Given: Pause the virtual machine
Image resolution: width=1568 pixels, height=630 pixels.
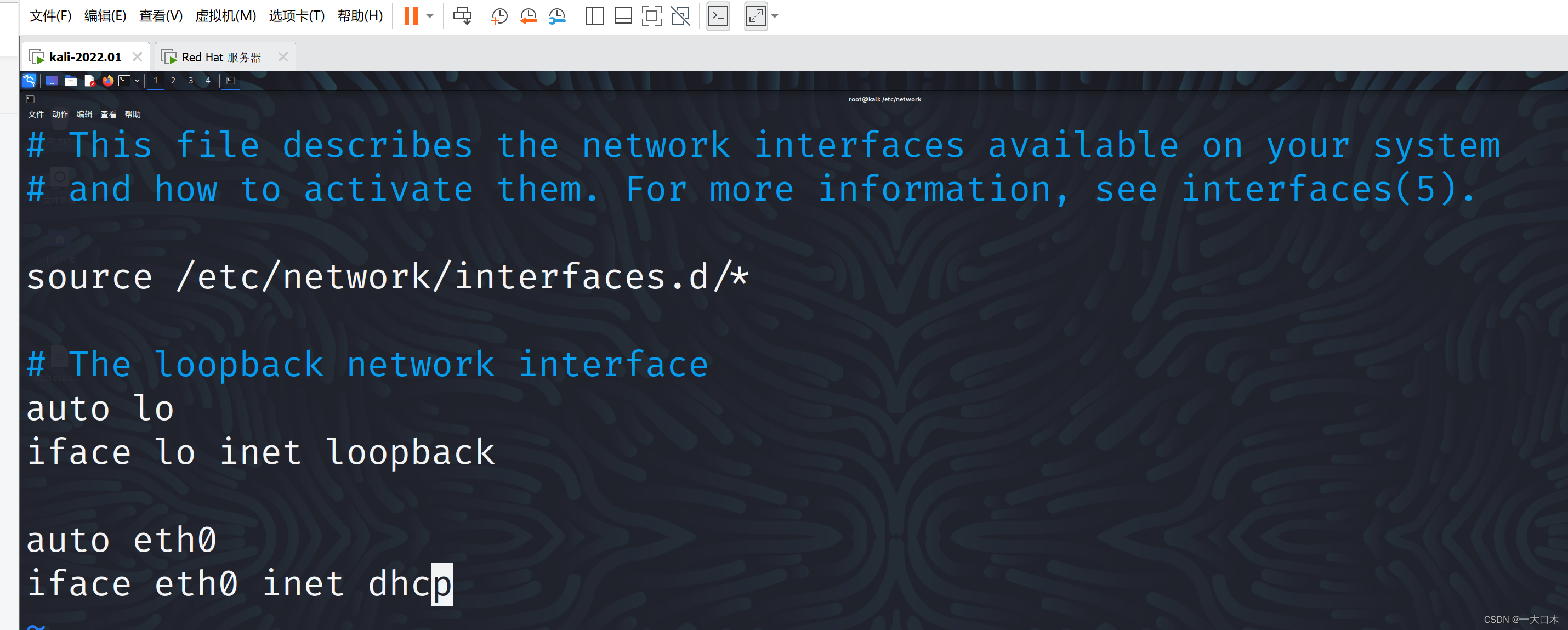Looking at the screenshot, I should coord(411,16).
